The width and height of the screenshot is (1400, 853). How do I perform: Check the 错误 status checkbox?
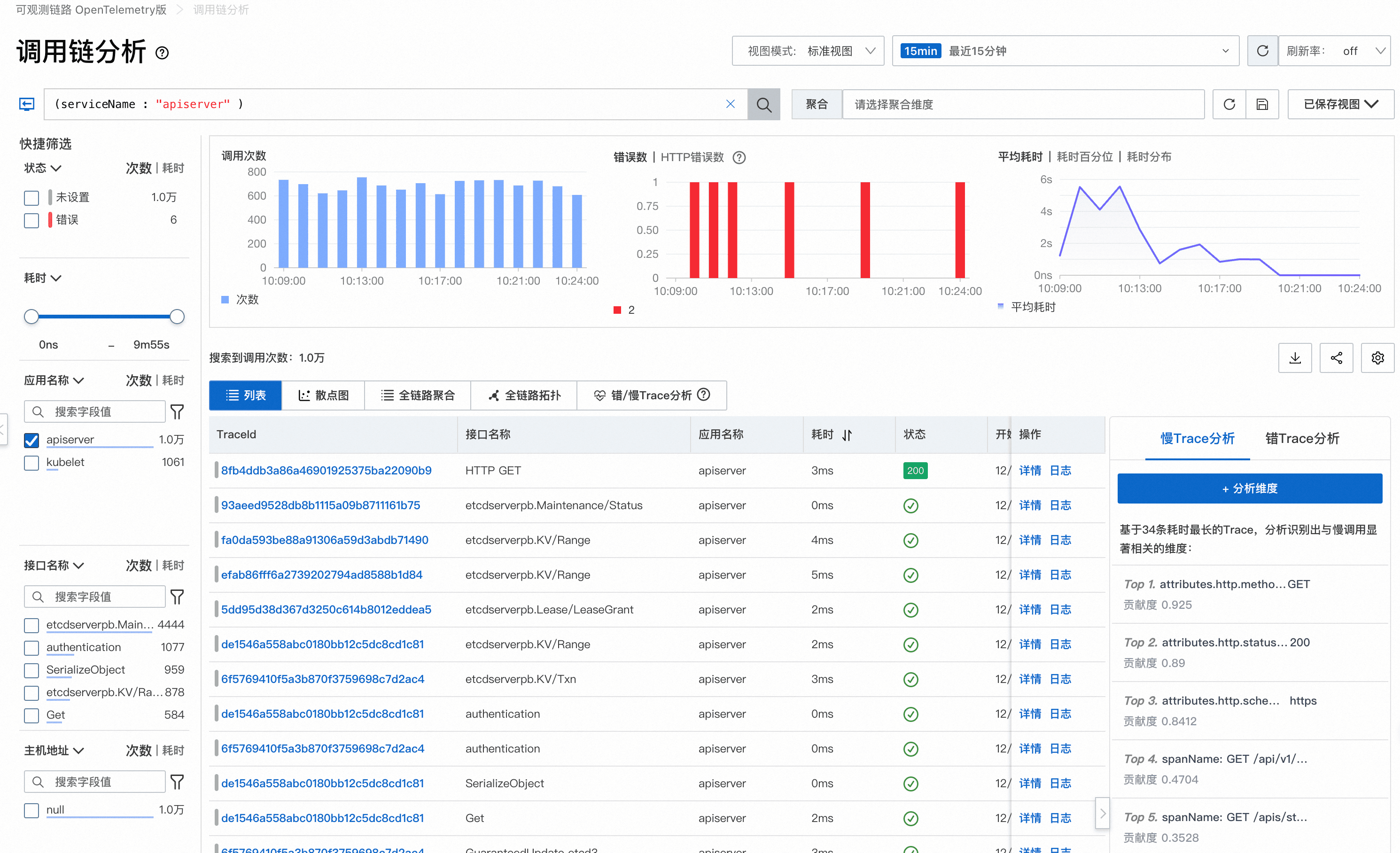coord(32,220)
